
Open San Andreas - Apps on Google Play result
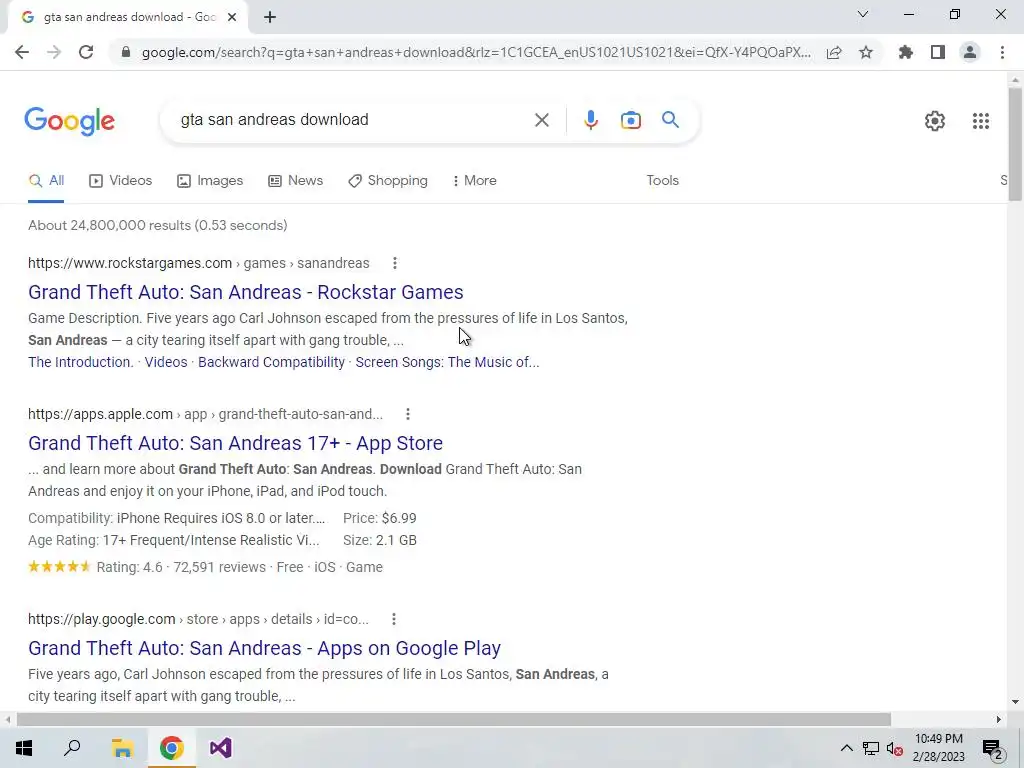tap(264, 648)
